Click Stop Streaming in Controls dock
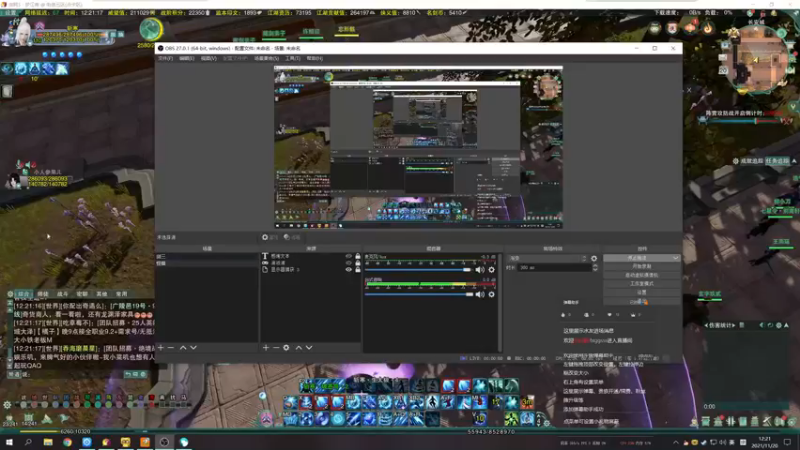This screenshot has width=800, height=450. click(637, 258)
